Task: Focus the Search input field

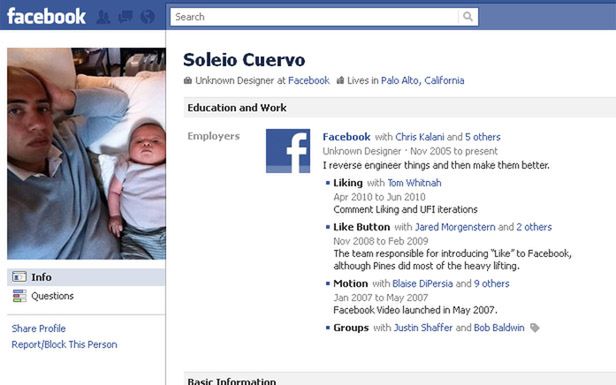Action: pos(314,17)
